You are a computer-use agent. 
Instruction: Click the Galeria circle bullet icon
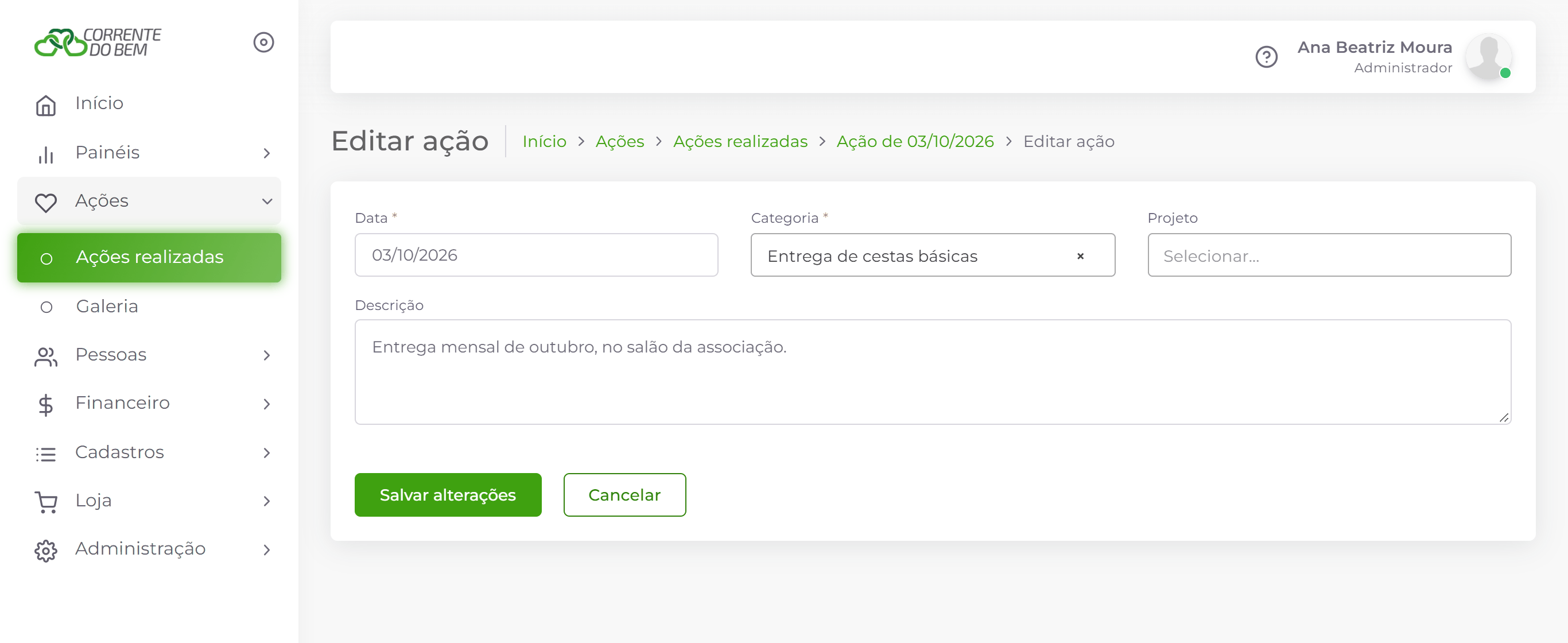click(46, 307)
